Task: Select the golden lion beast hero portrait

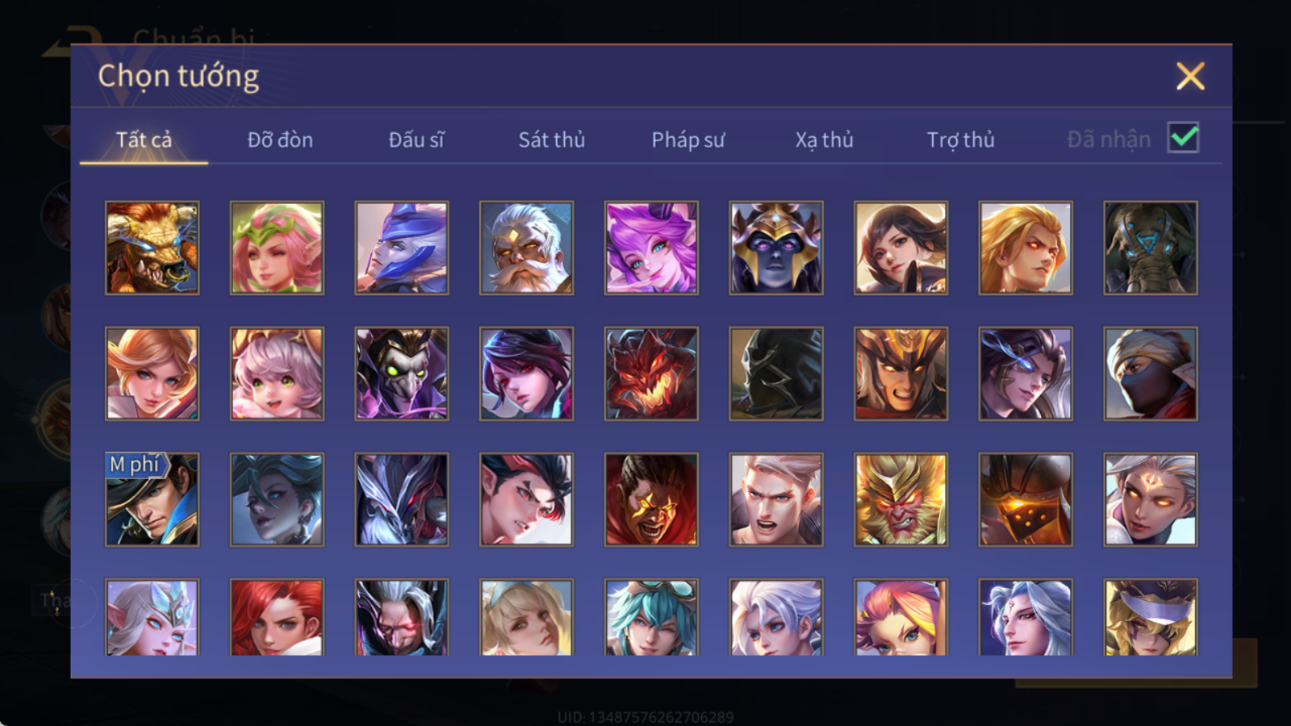Action: (x=152, y=248)
